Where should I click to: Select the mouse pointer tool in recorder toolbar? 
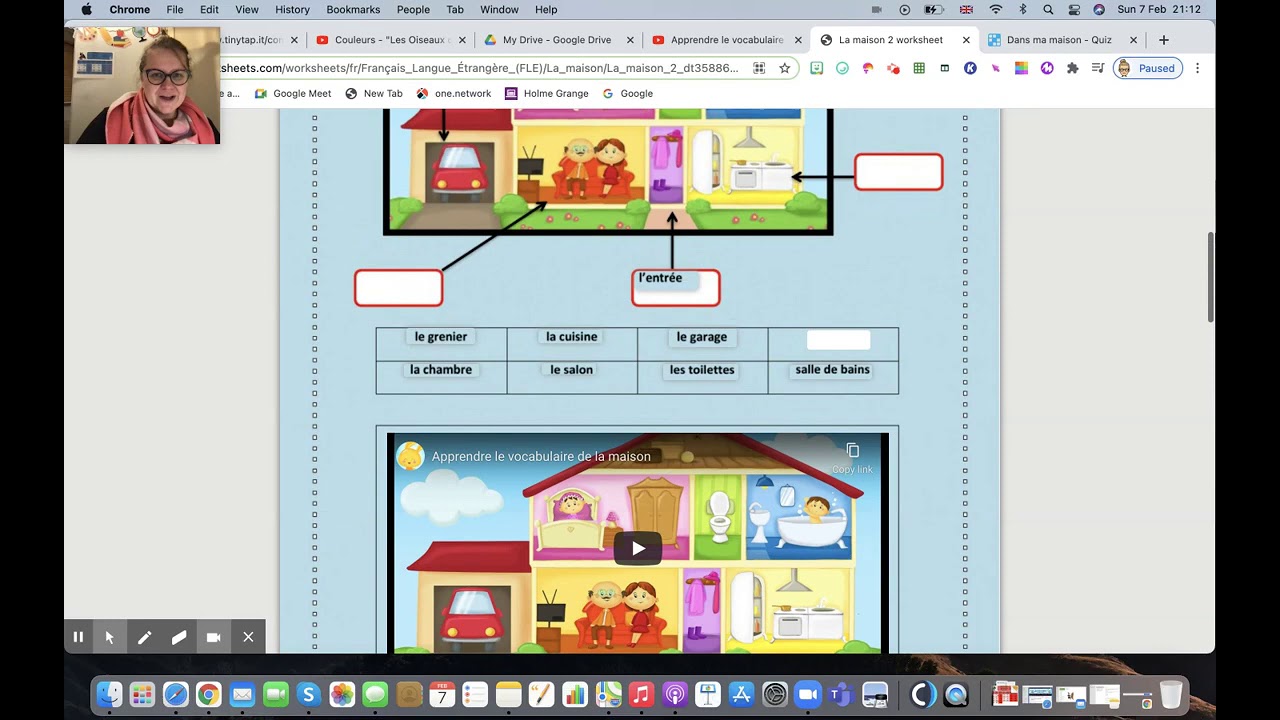[110, 637]
